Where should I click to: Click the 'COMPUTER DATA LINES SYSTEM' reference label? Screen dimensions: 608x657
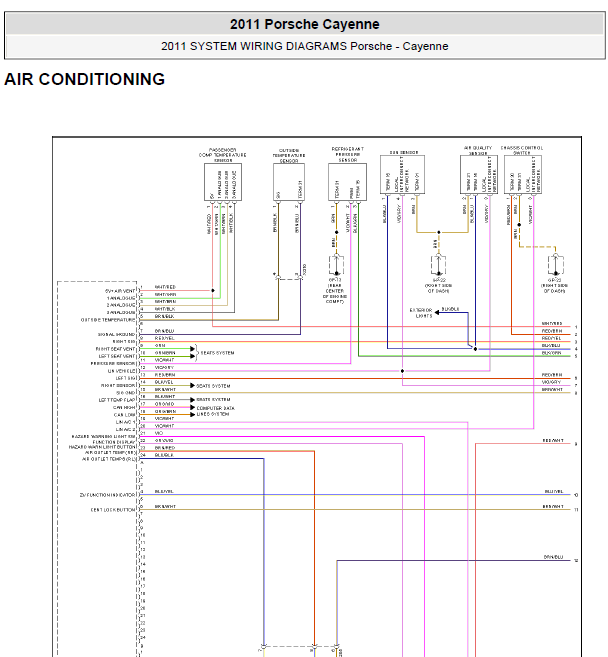[x=215, y=411]
